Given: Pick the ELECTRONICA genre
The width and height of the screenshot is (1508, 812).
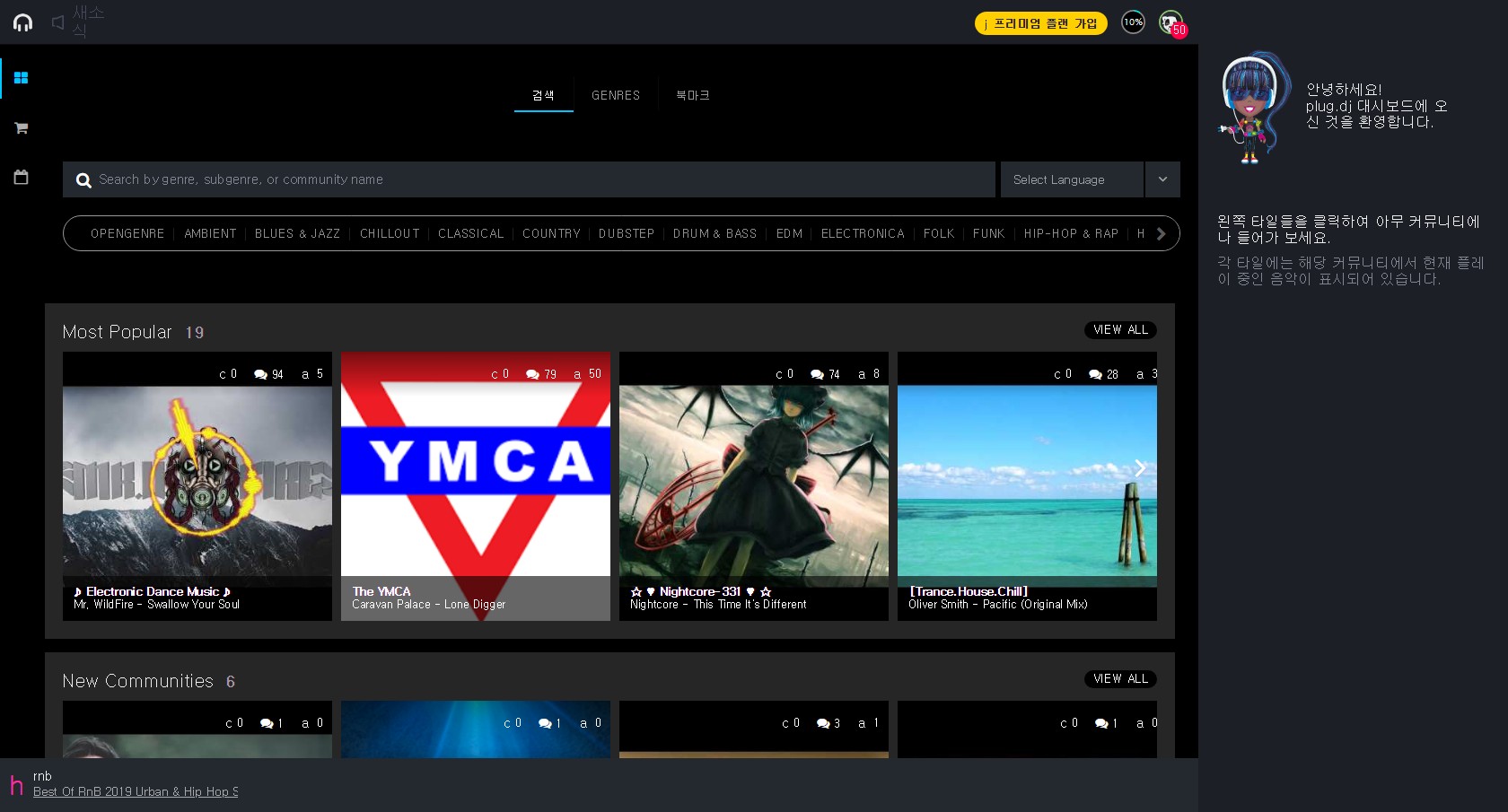Looking at the screenshot, I should [x=863, y=233].
